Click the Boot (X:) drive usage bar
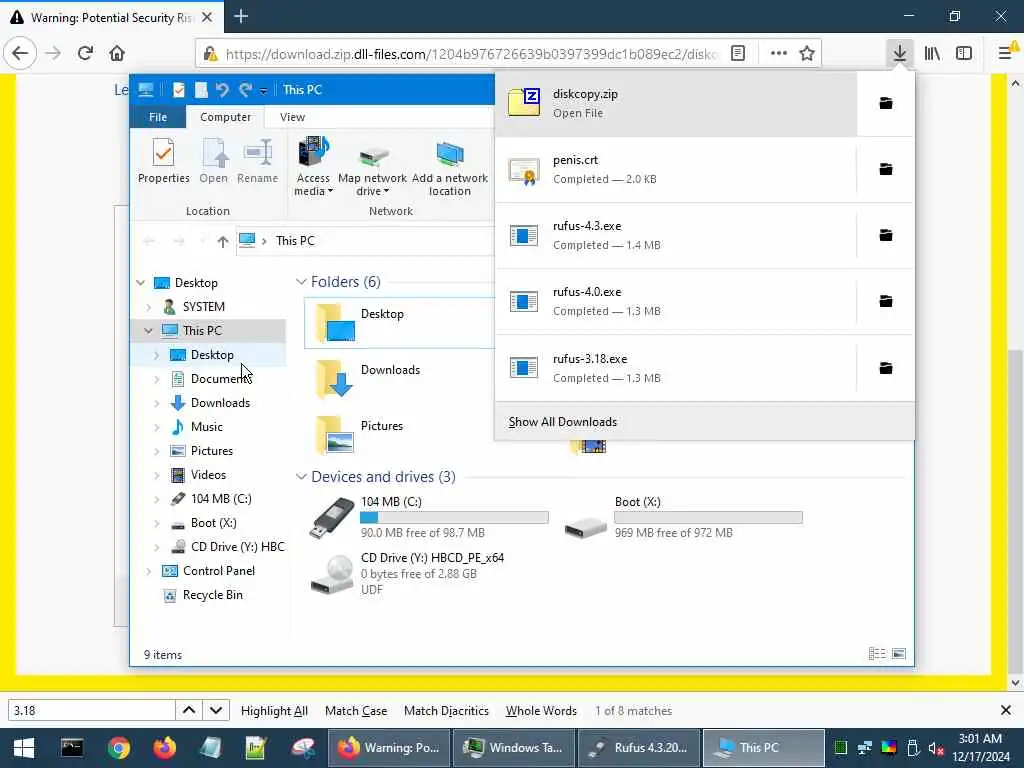 tap(708, 517)
